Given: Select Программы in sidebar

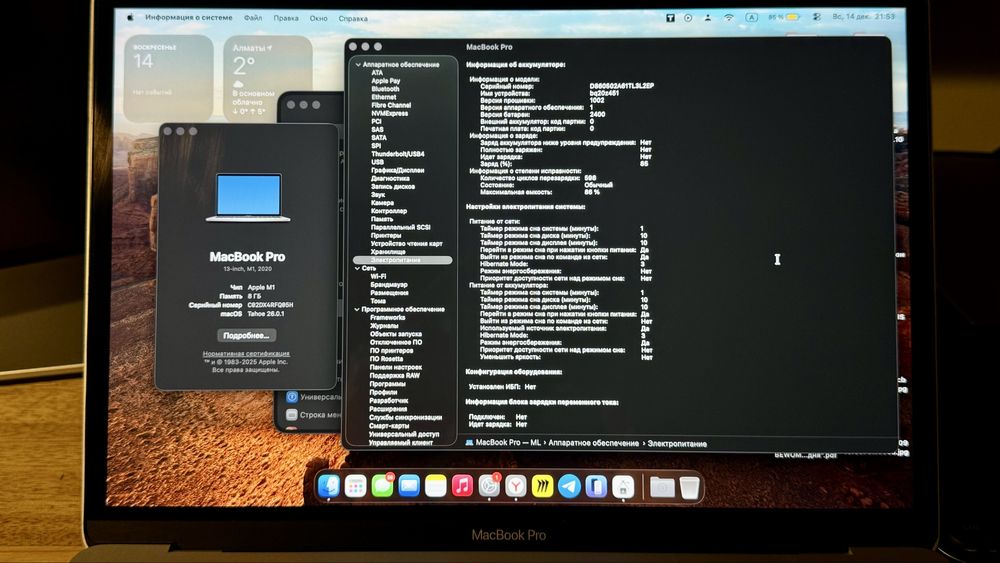Looking at the screenshot, I should pyautogui.click(x=387, y=384).
